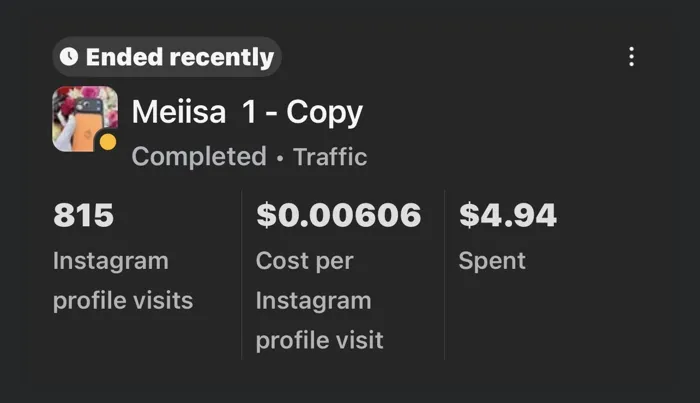This screenshot has width=700, height=403.
Task: Click Cost per Instagram profile visit label
Action: tap(318, 300)
